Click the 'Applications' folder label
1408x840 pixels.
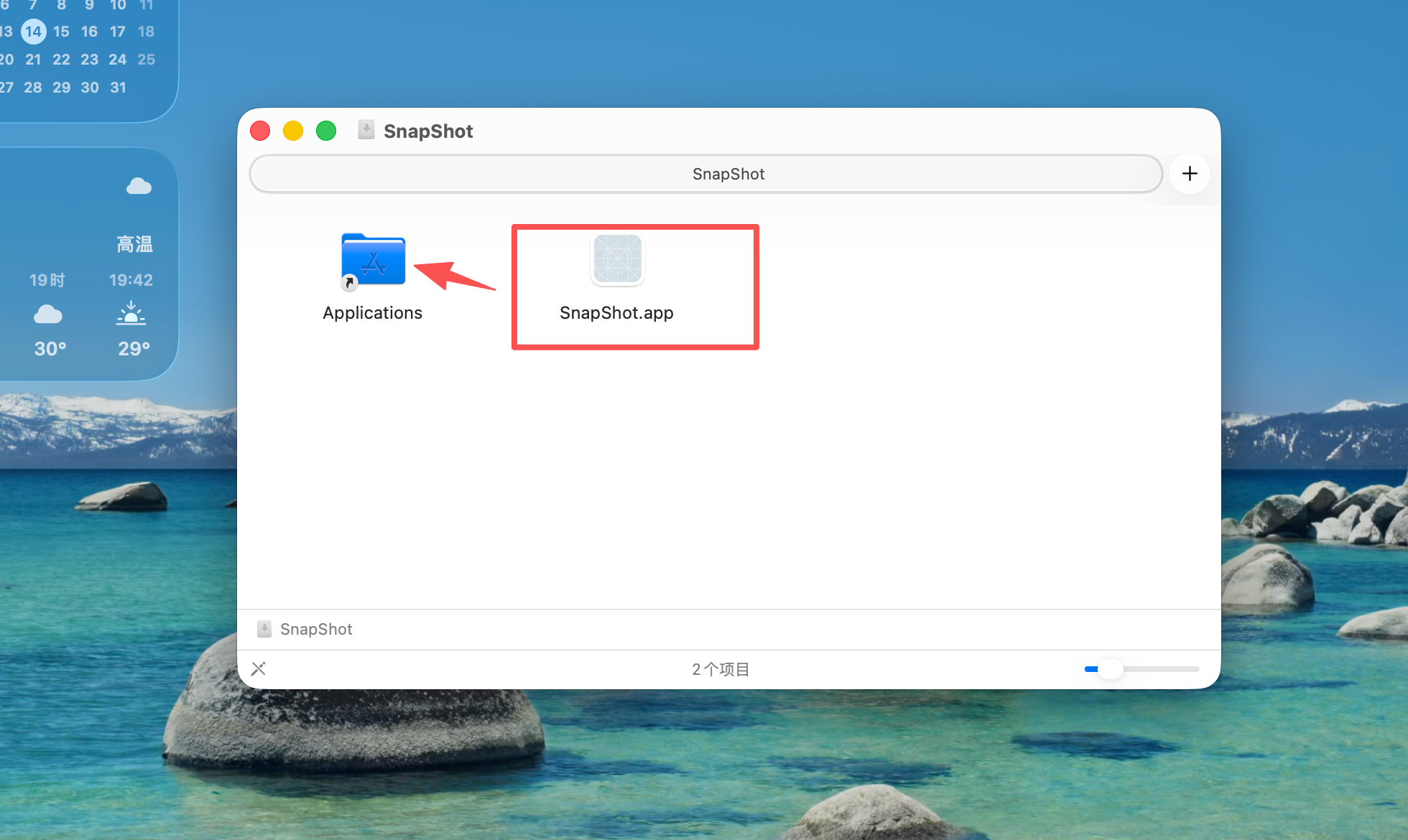[373, 313]
